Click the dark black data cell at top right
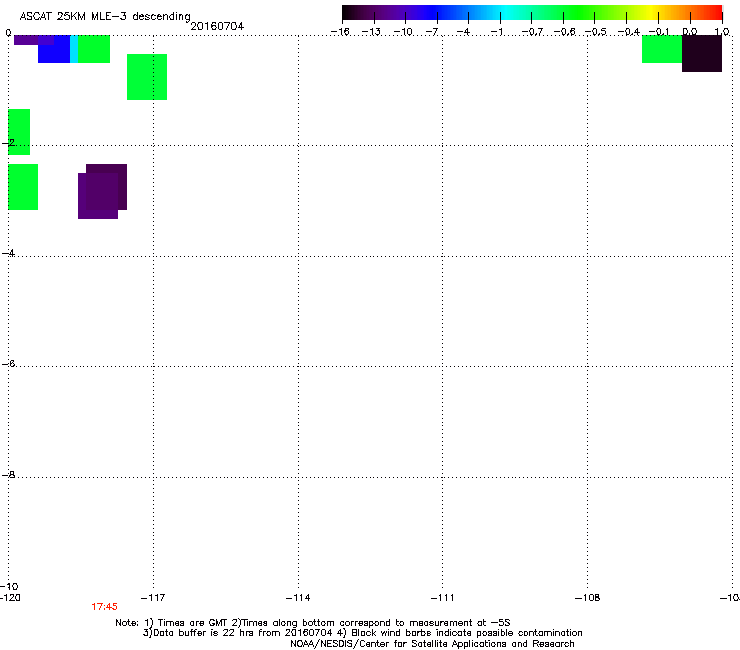The height and width of the screenshot is (650, 740). click(702, 53)
